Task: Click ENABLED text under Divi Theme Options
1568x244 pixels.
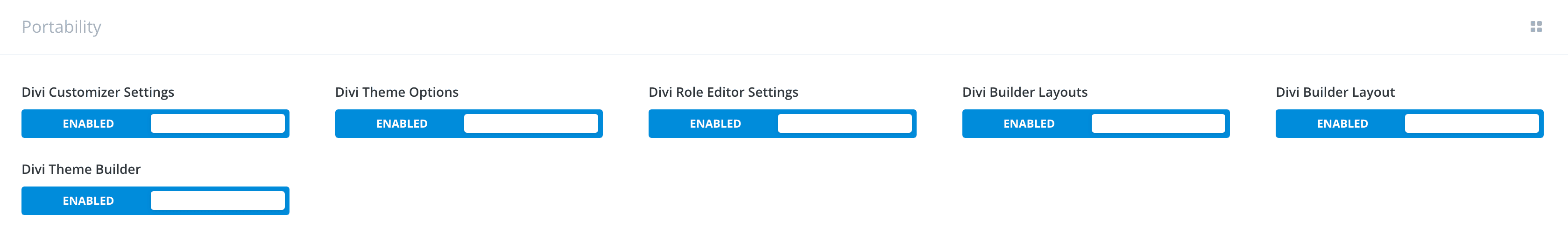Action: click(402, 124)
